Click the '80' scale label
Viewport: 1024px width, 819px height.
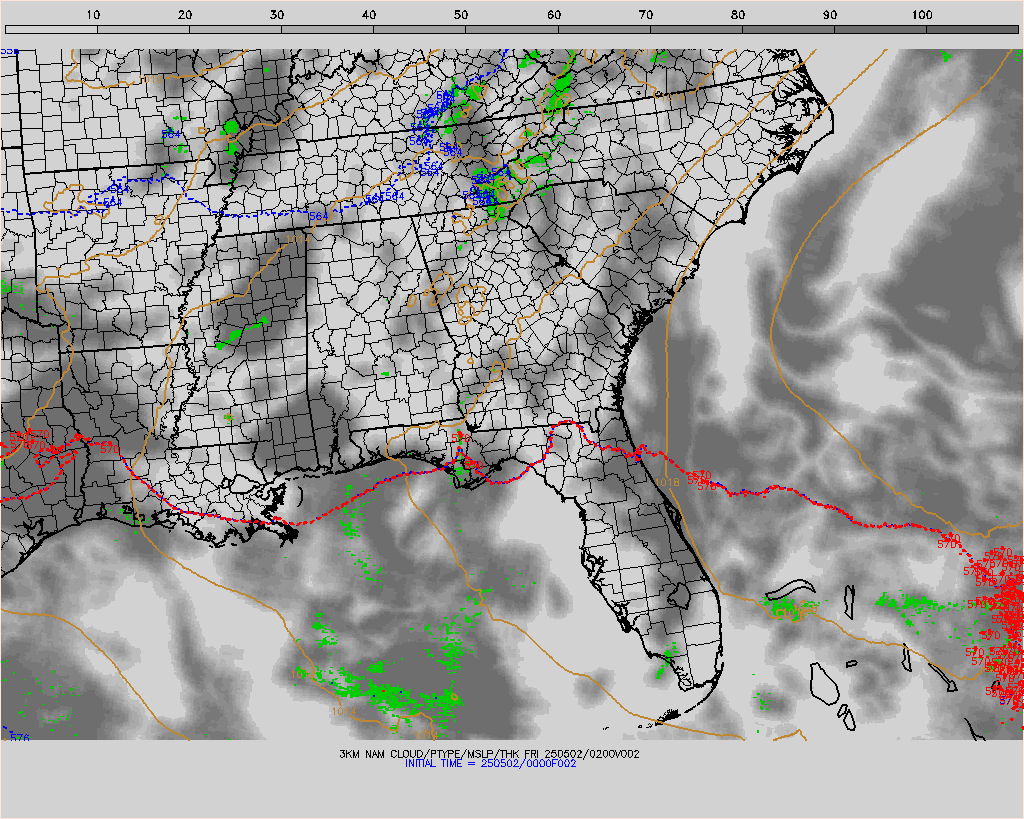738,14
